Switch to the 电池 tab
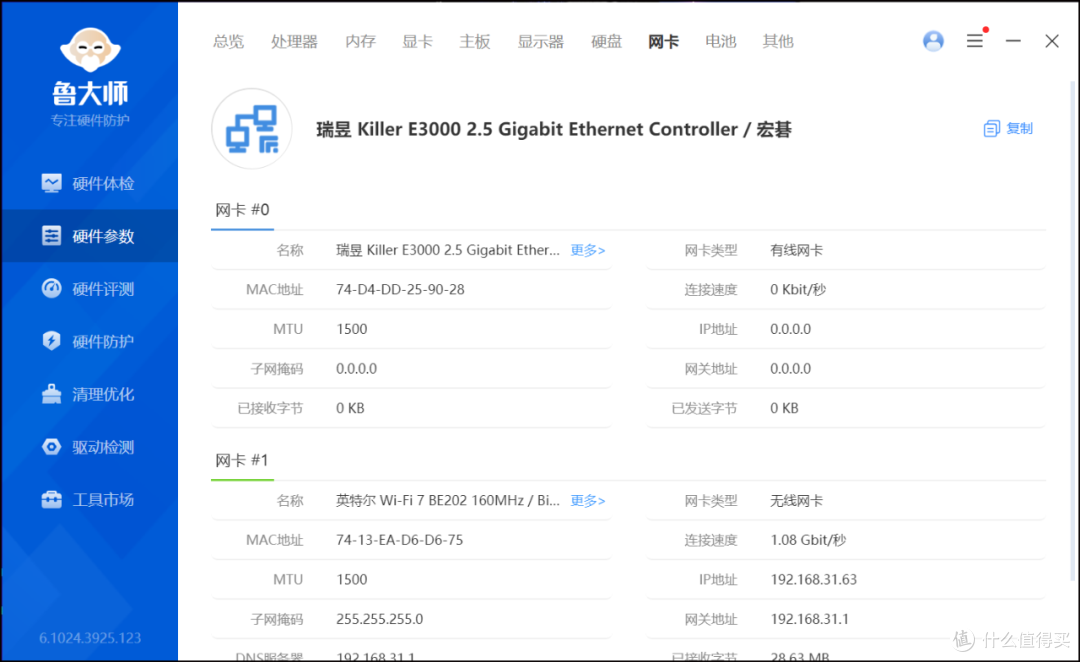This screenshot has height=662, width=1080. tap(720, 41)
